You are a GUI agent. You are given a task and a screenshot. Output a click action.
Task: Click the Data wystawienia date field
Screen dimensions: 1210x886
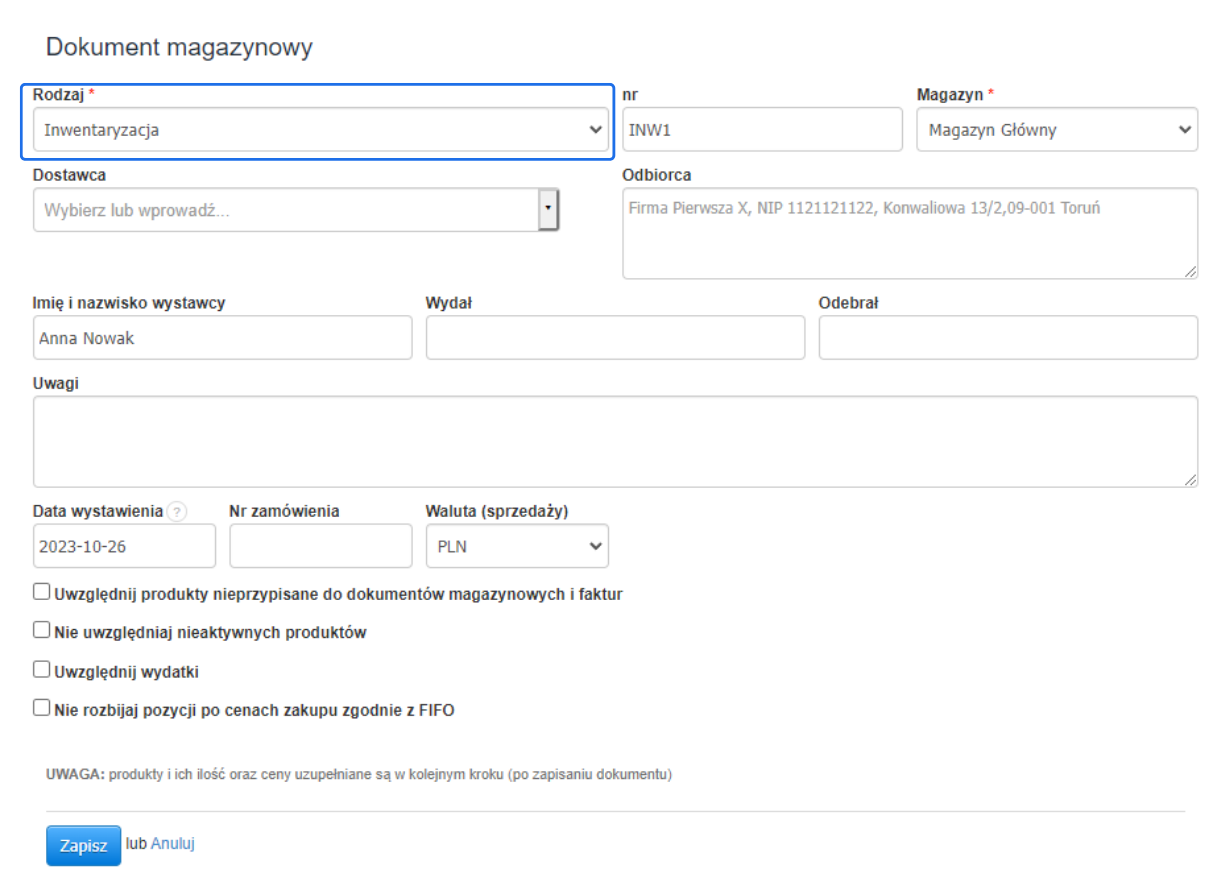(124, 547)
